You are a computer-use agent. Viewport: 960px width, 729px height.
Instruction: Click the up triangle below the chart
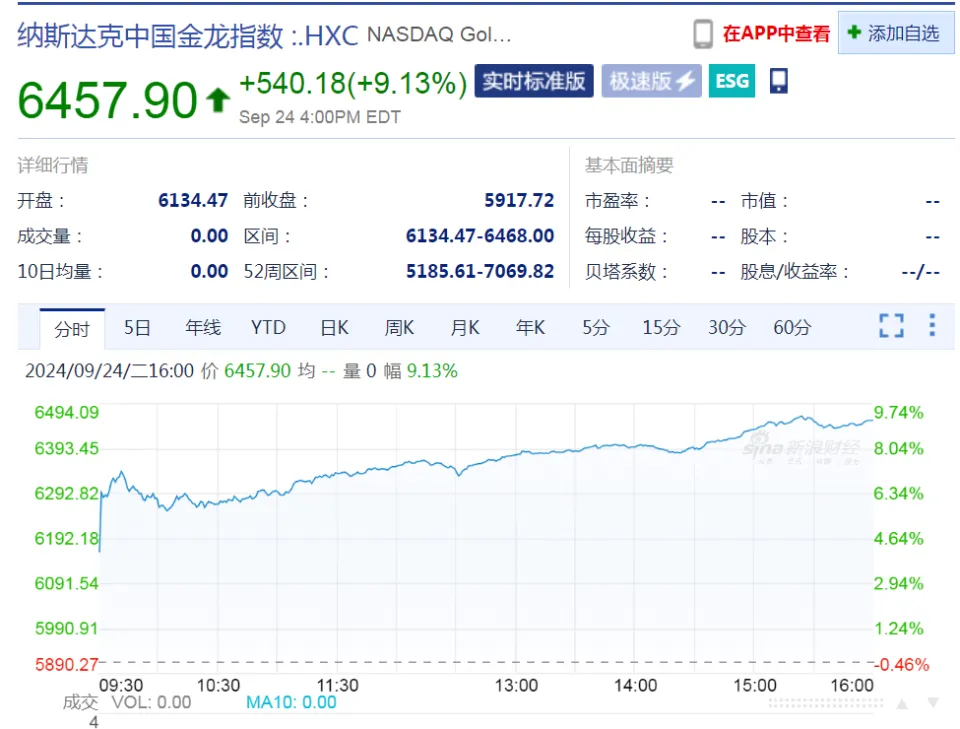901,703
